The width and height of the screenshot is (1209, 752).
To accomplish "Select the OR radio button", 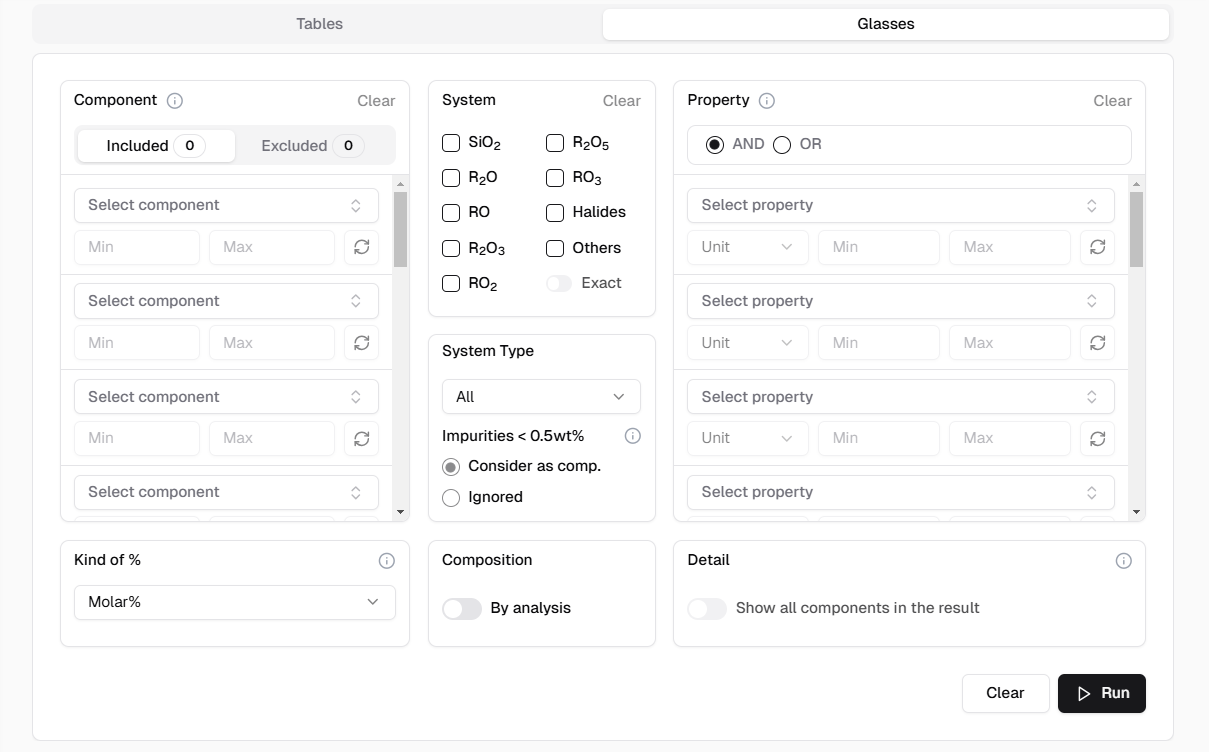I will pos(782,145).
